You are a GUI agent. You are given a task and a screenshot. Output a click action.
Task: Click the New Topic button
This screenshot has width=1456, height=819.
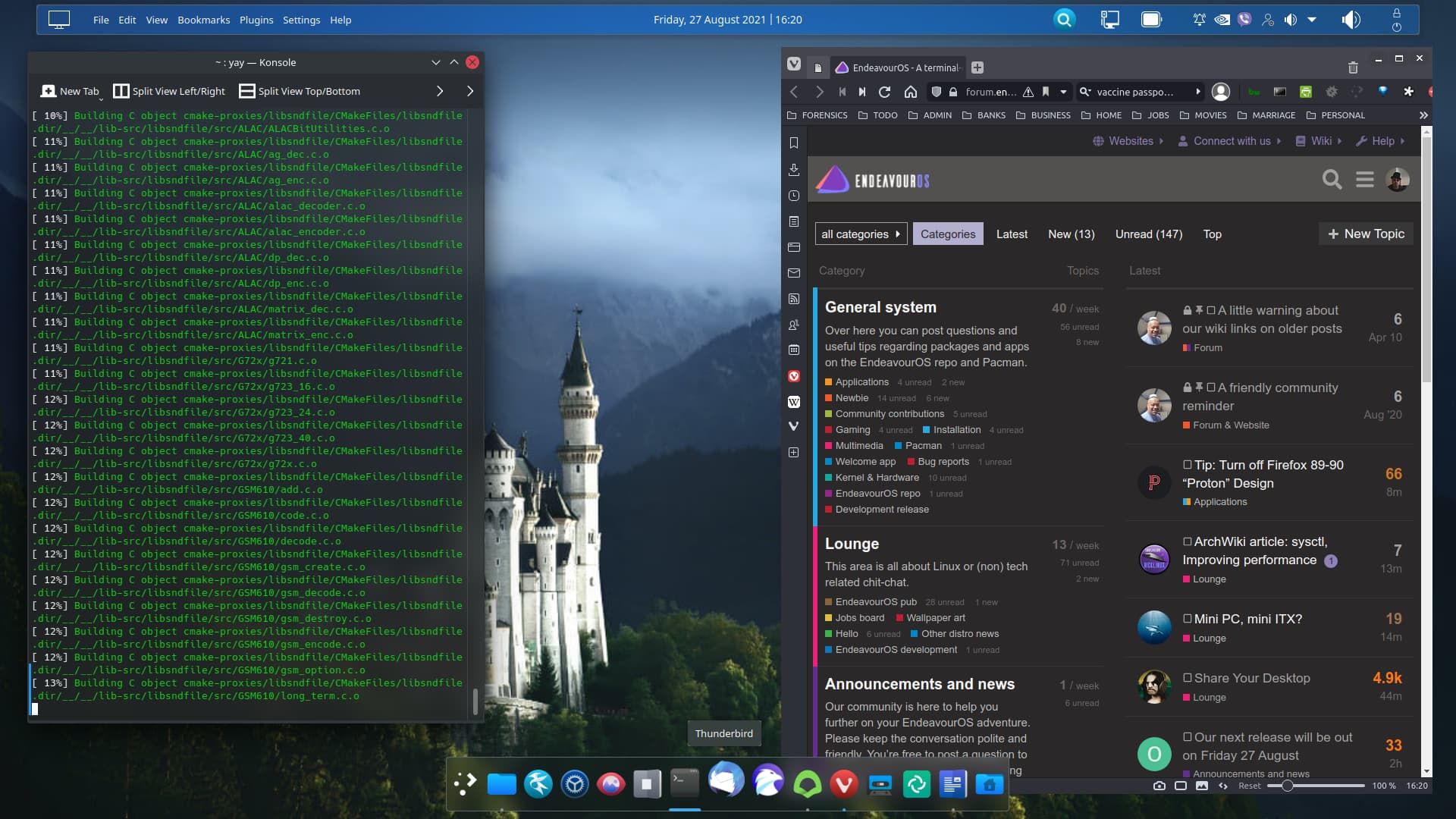(1366, 234)
